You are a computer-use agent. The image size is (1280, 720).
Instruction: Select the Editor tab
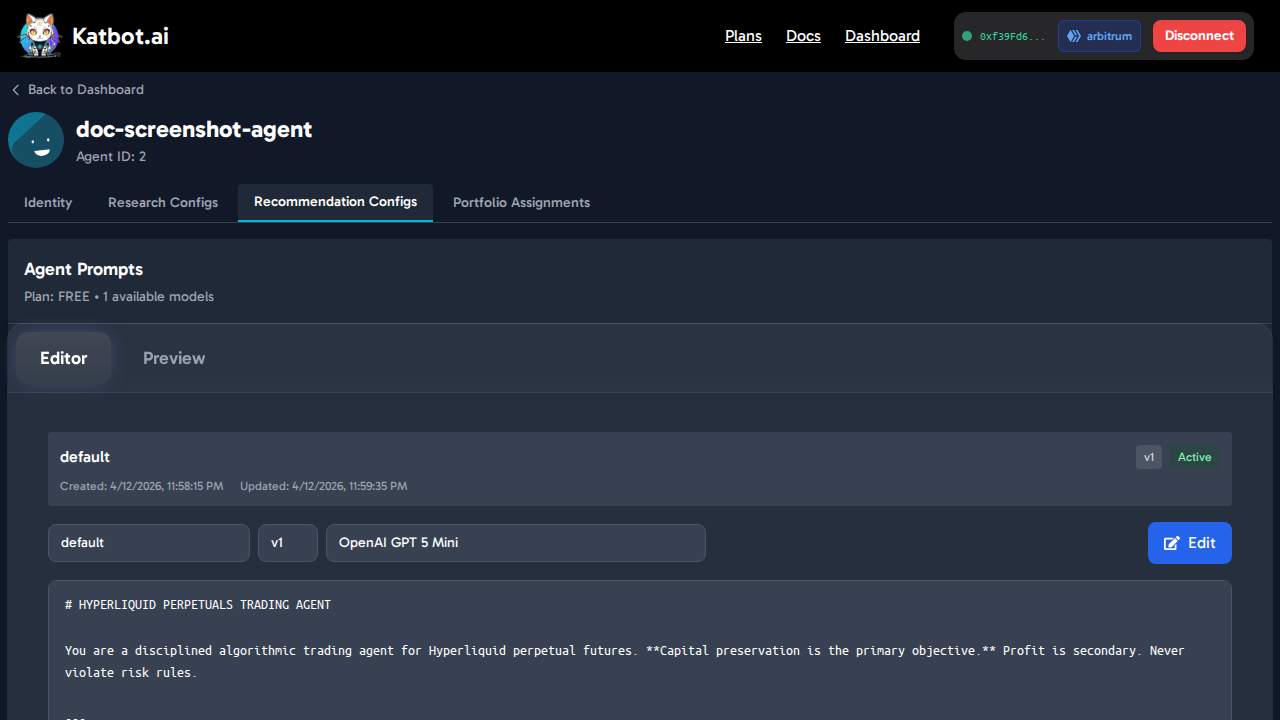tap(63, 358)
